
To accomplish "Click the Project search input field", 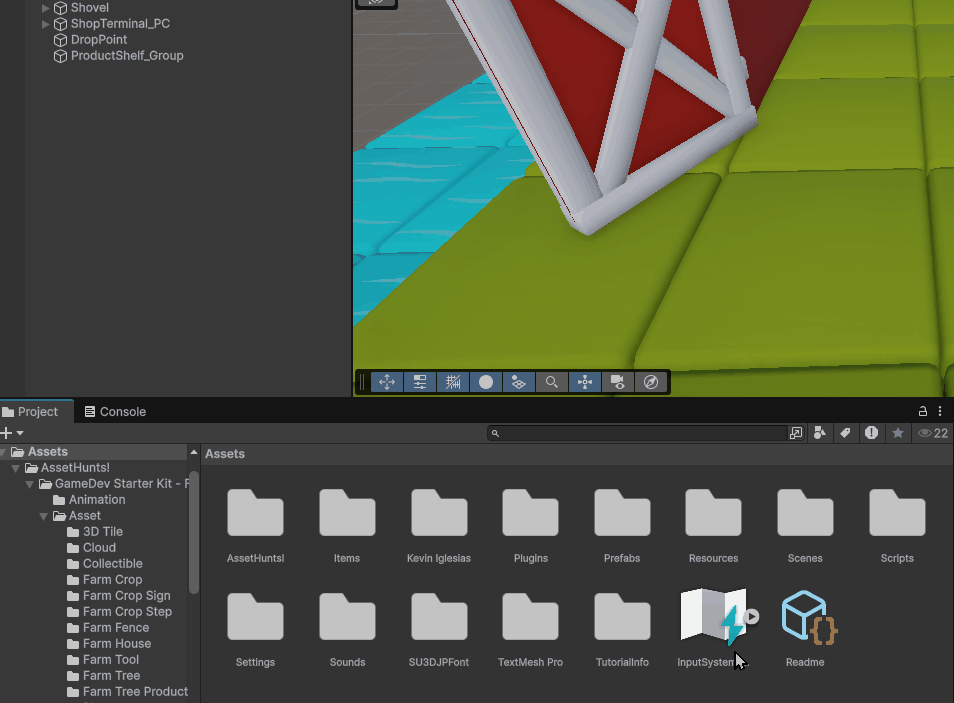I will 640,433.
